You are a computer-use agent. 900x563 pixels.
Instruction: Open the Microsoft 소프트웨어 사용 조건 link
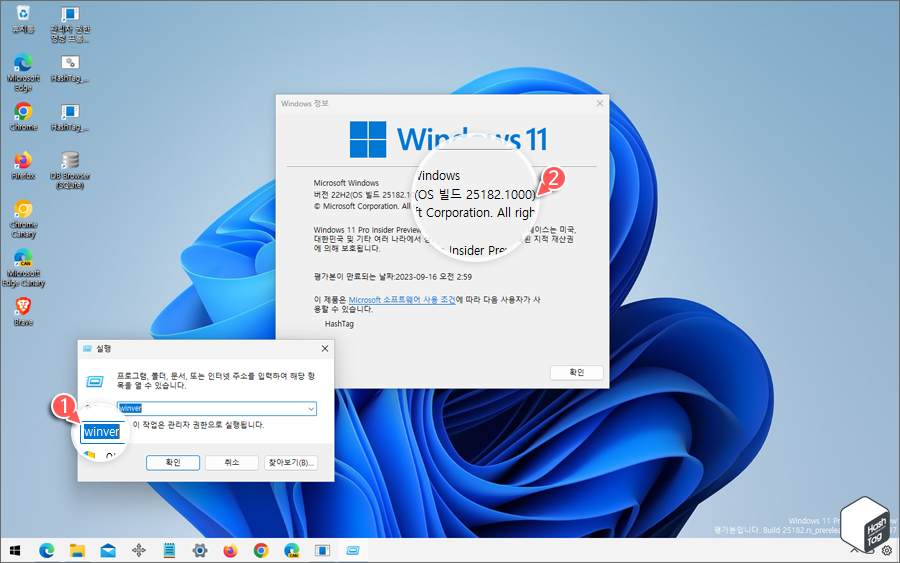pos(402,300)
